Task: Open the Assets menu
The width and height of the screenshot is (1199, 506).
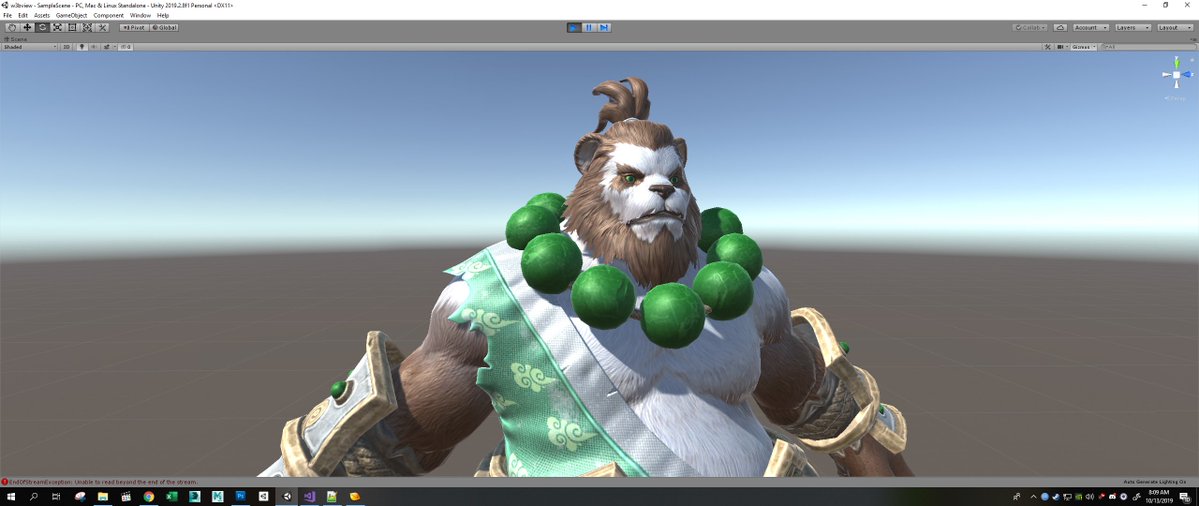Action: click(41, 15)
